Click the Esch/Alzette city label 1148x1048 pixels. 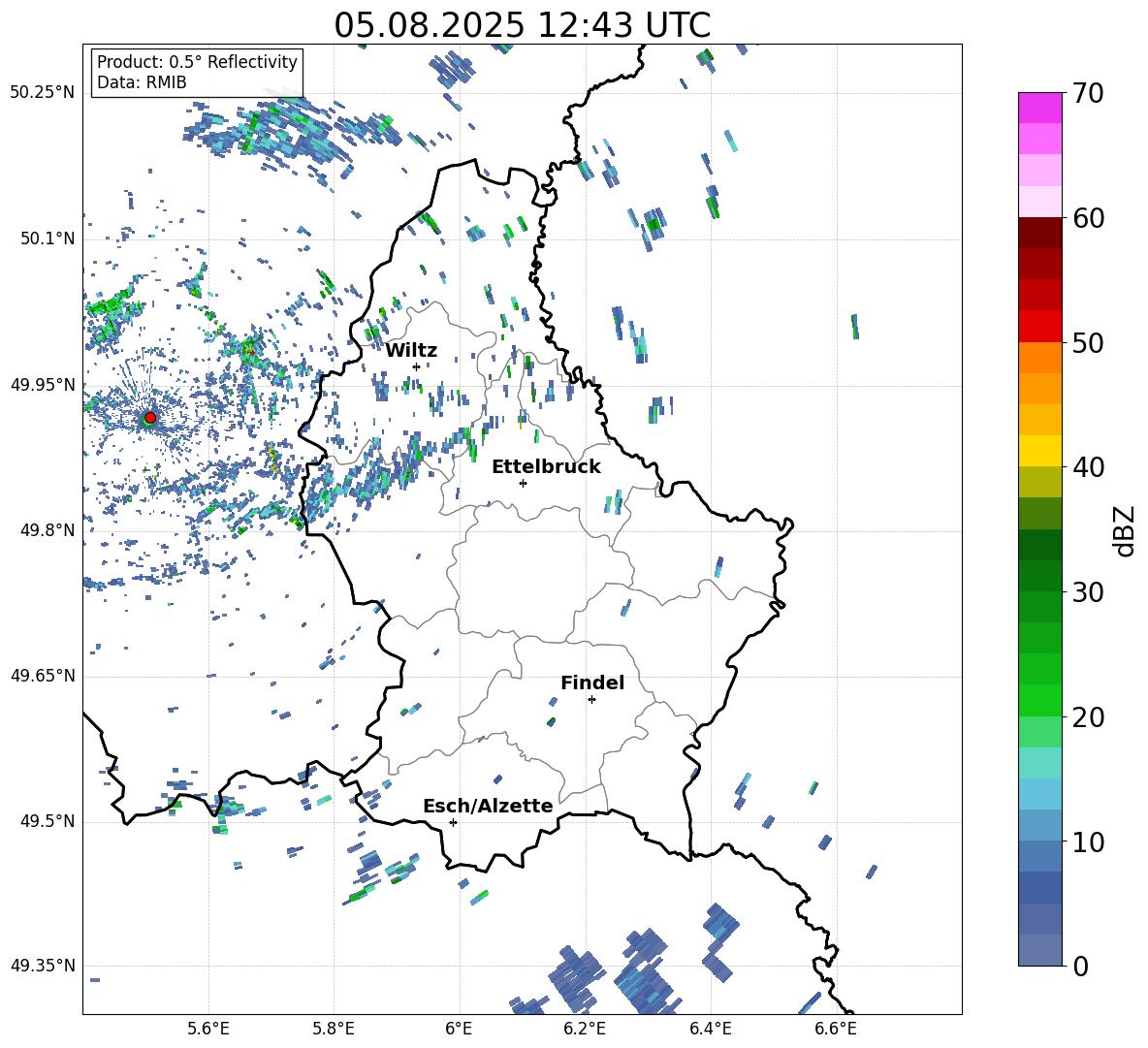point(488,806)
